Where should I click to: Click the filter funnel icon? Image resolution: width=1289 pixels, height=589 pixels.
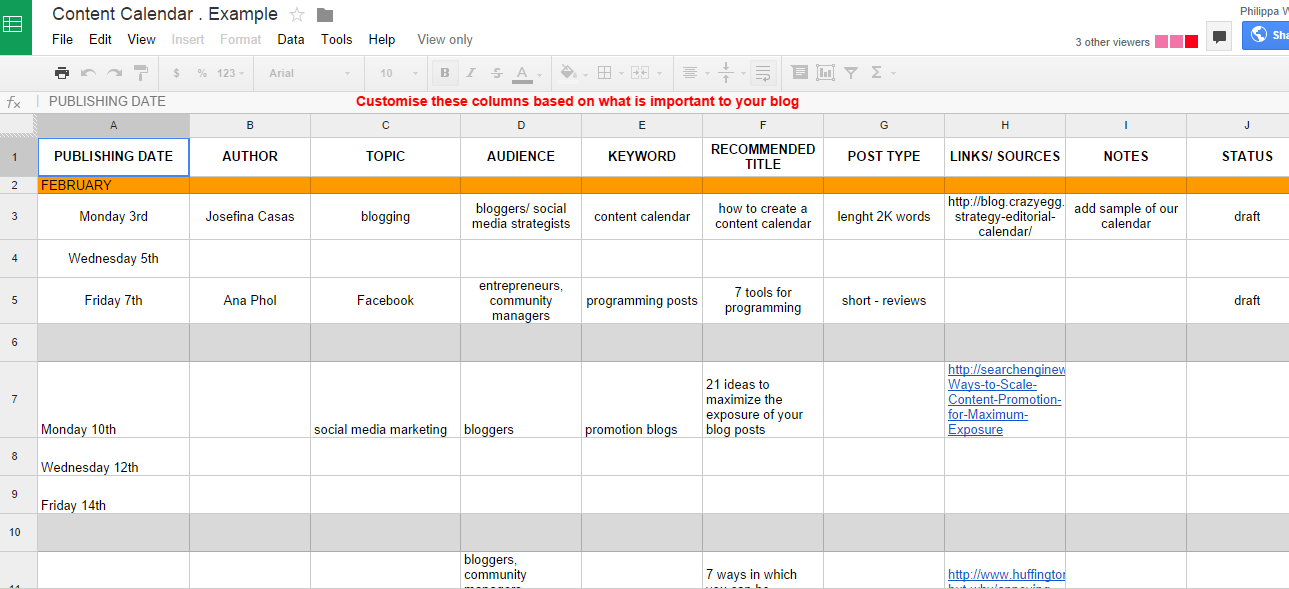click(x=851, y=73)
